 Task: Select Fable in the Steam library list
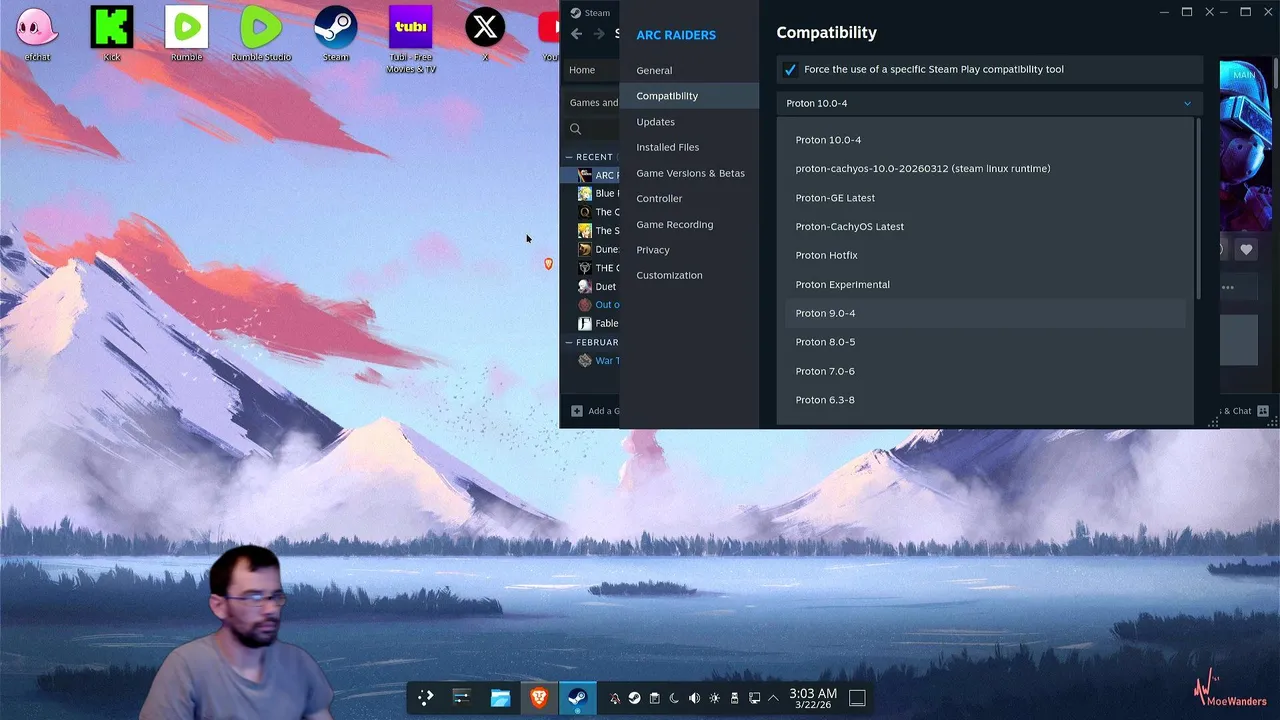click(598, 324)
